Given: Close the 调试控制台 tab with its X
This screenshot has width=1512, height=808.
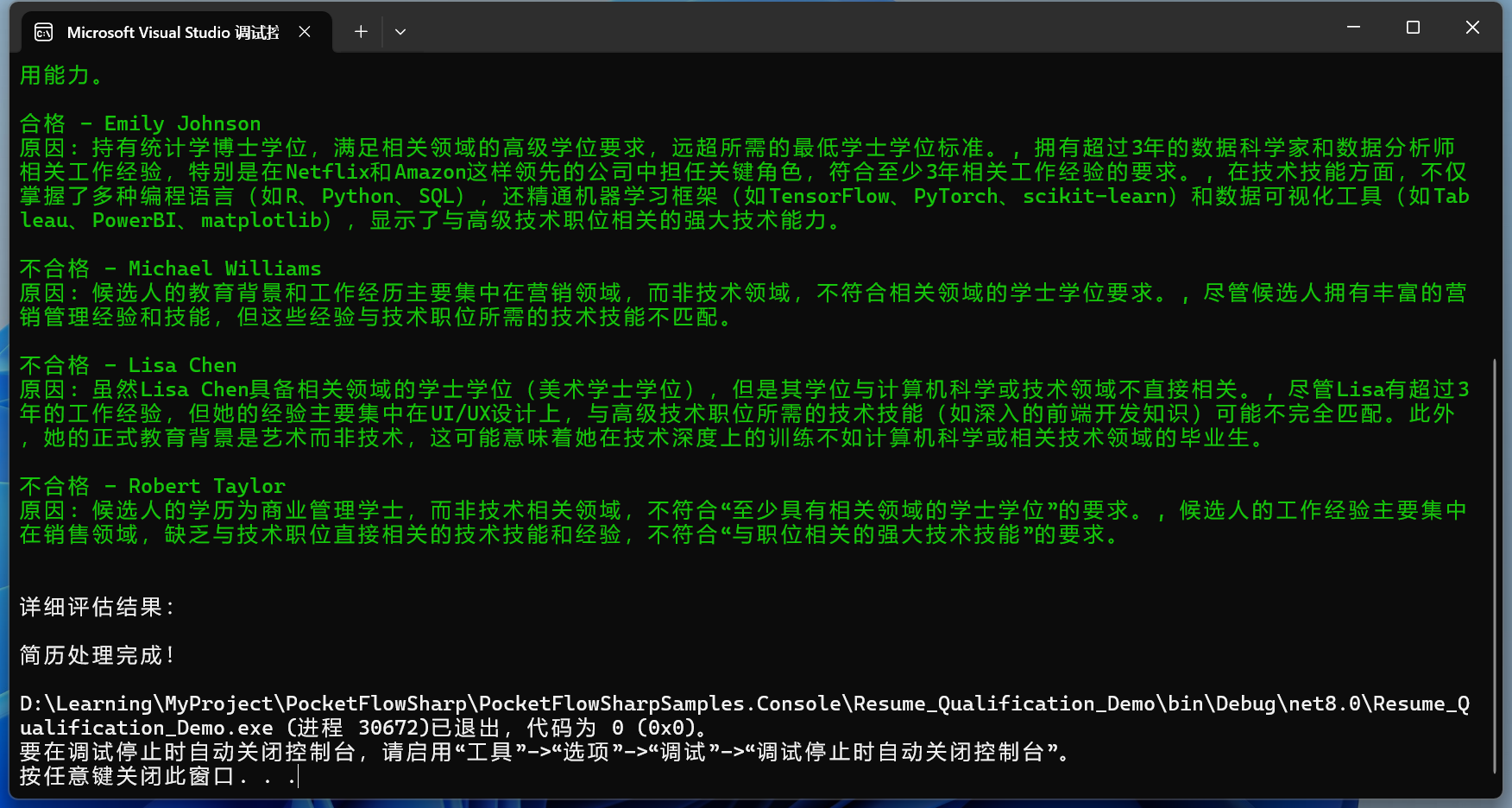Looking at the screenshot, I should [x=305, y=31].
